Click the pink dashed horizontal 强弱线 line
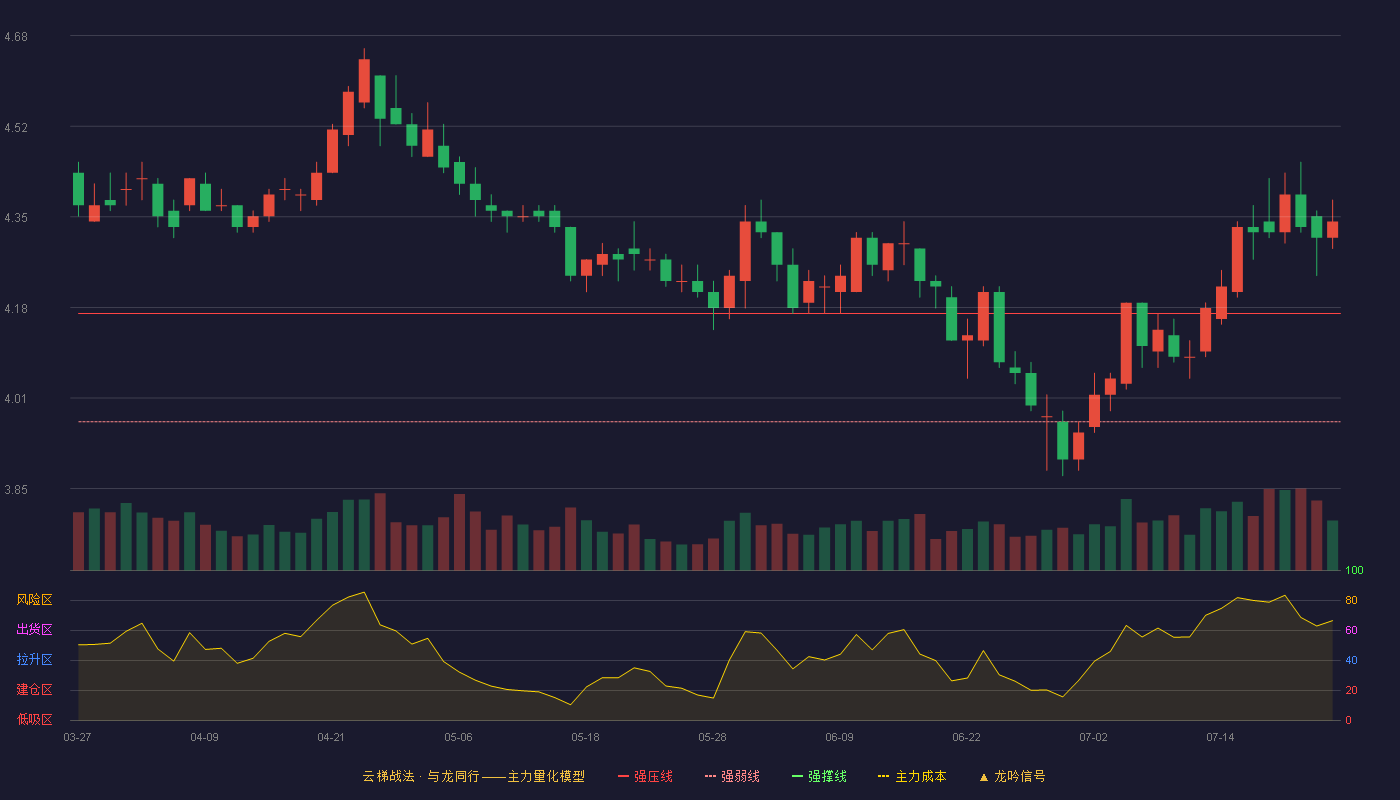 [709, 422]
